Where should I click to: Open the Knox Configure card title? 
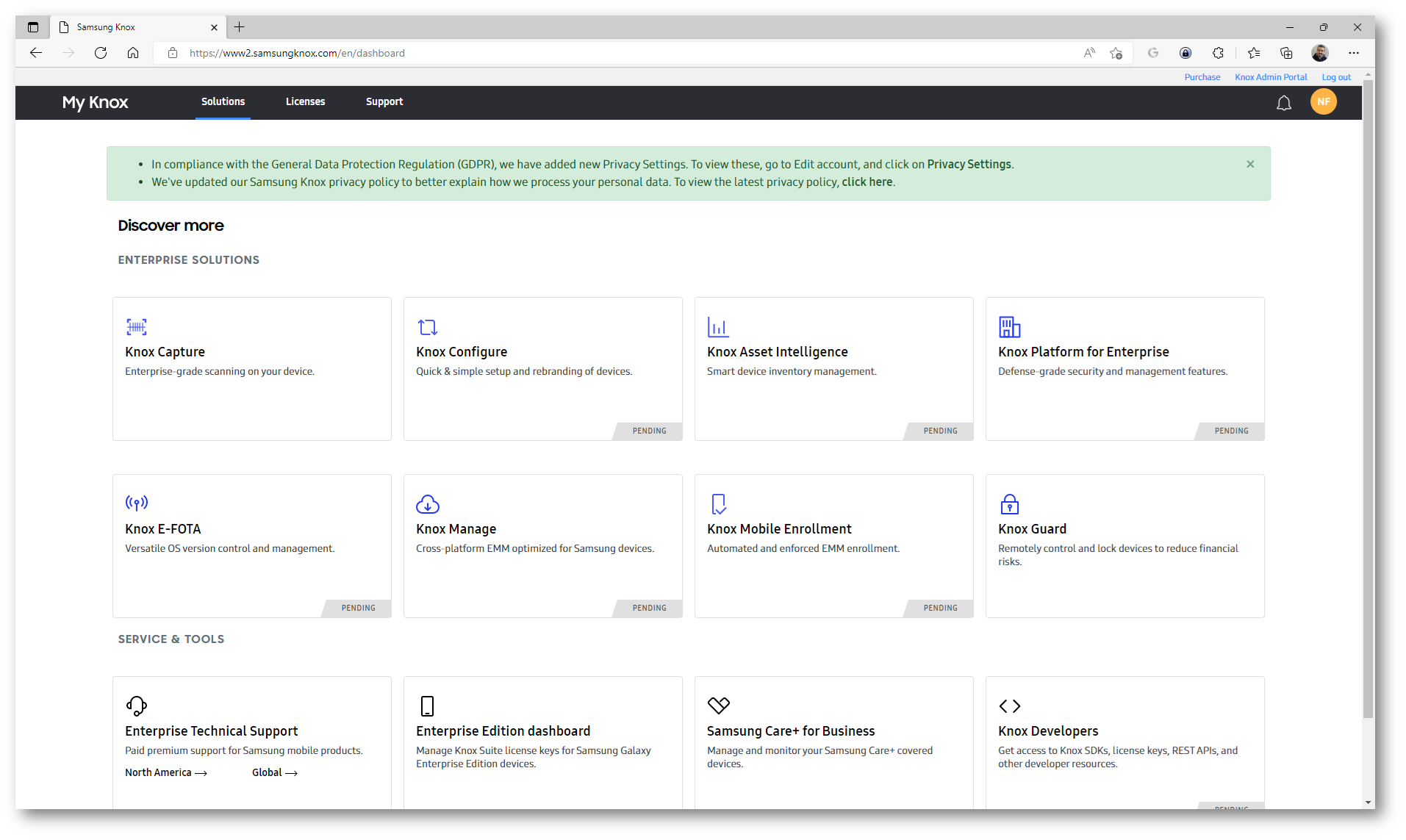click(x=462, y=352)
